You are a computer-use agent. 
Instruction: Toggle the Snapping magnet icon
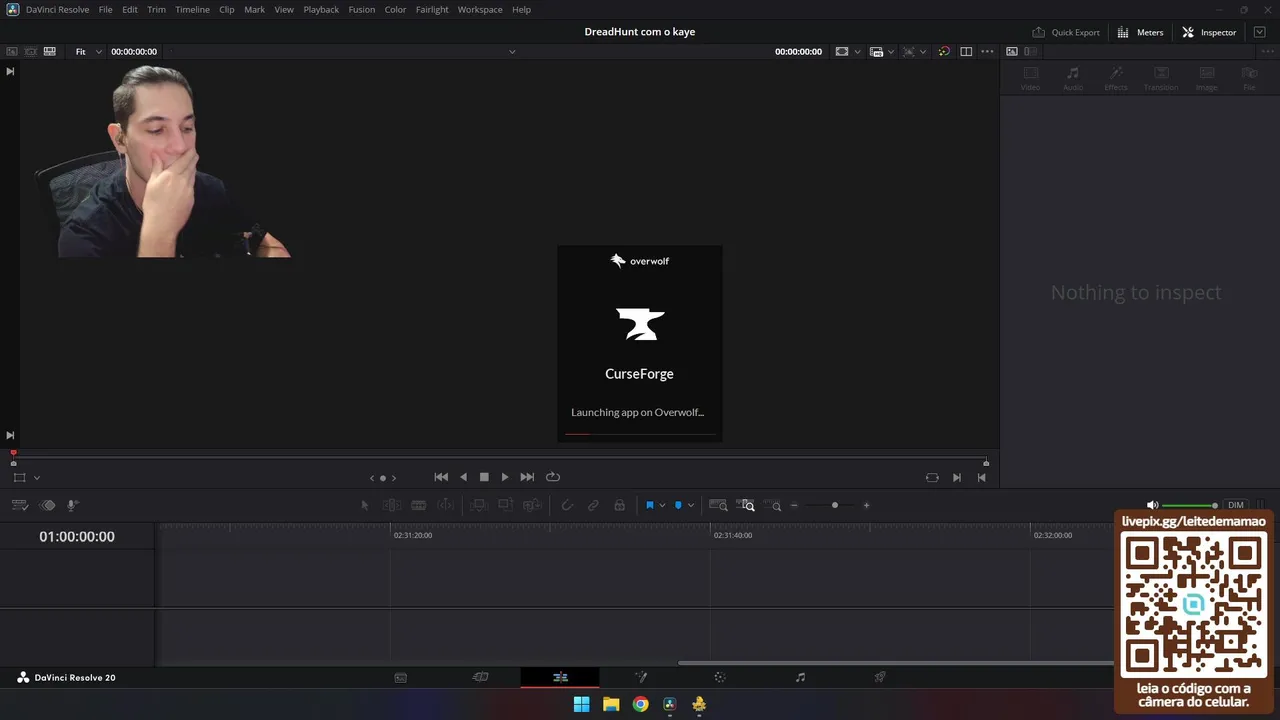[567, 505]
